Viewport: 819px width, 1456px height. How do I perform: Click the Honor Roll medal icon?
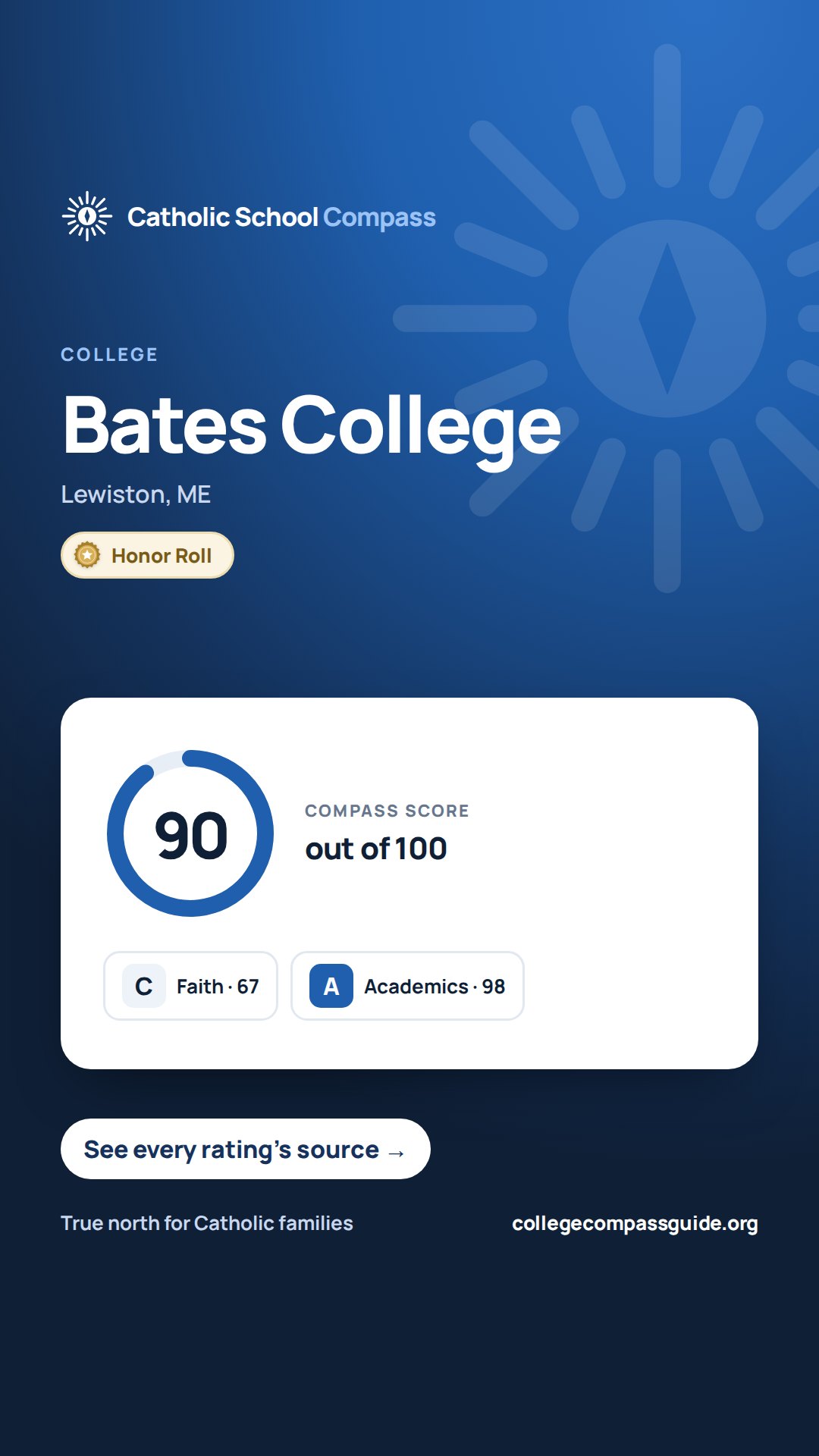point(87,555)
